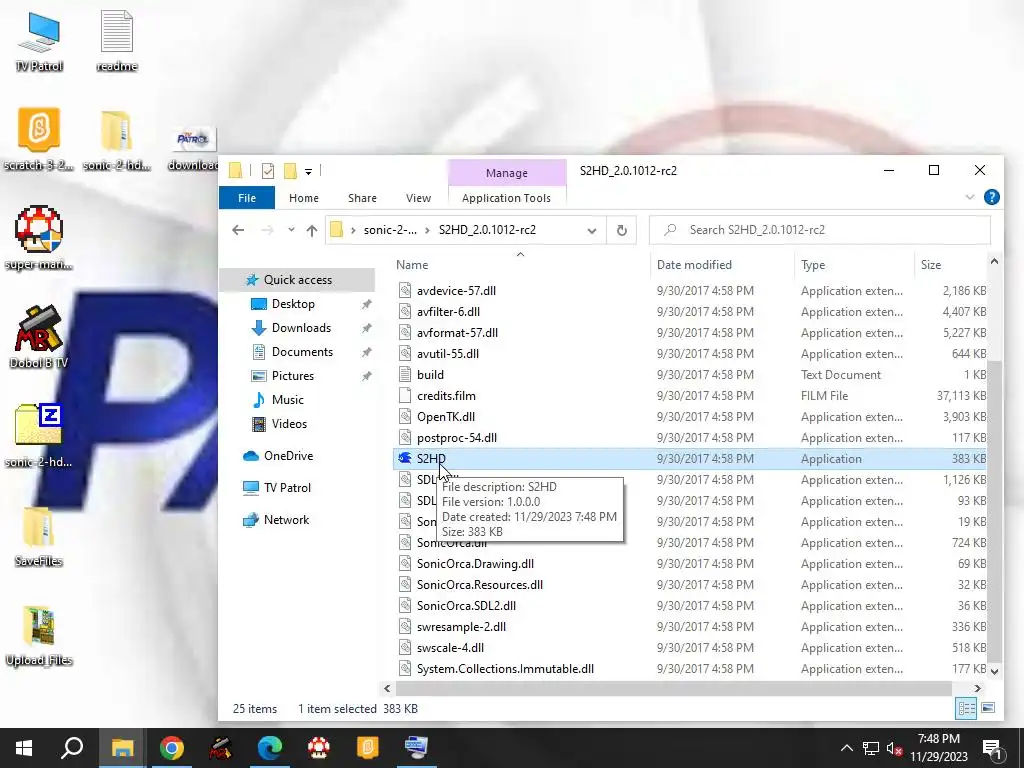Open the File menu tab
This screenshot has height=768, width=1024.
point(247,198)
